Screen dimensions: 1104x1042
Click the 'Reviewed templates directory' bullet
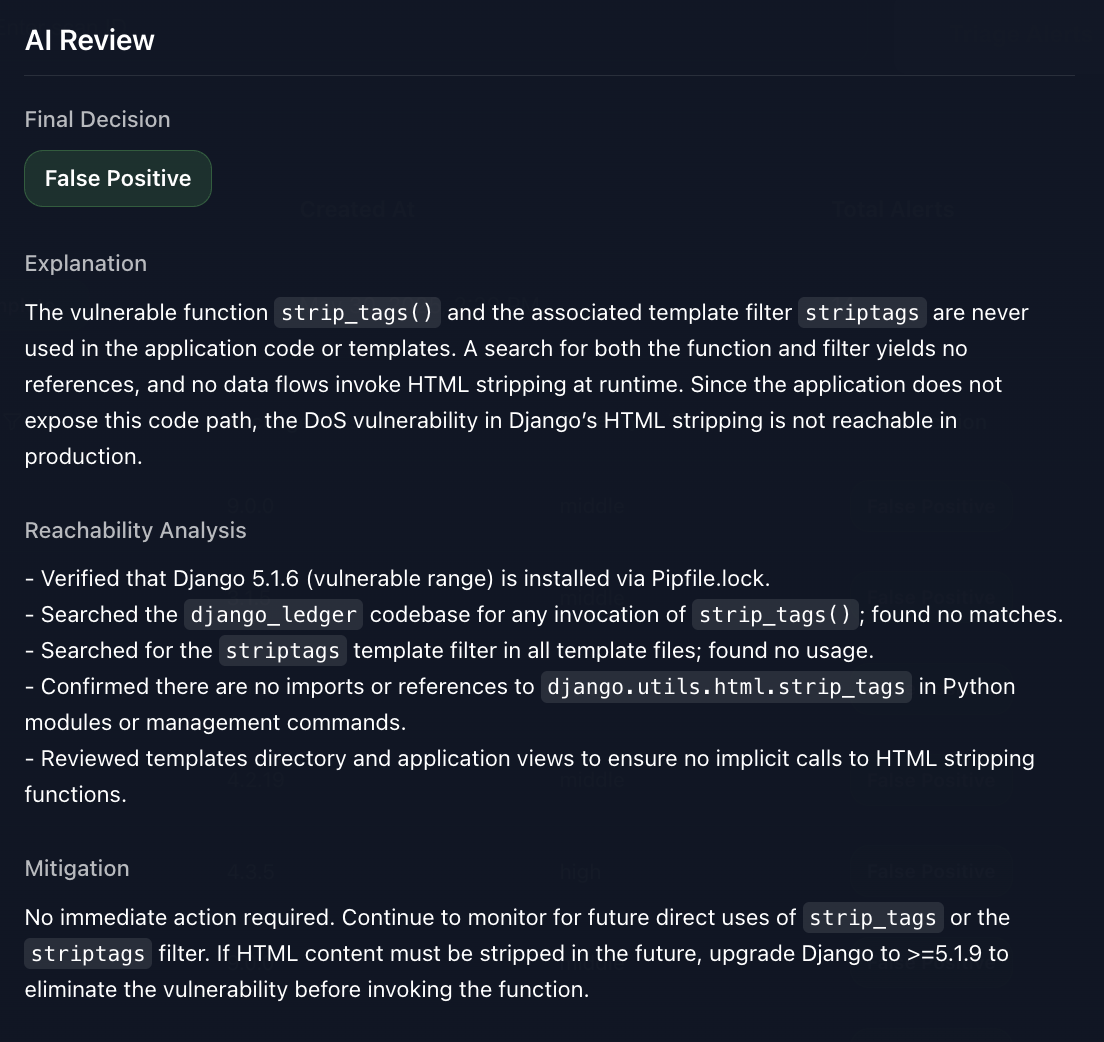(530, 758)
